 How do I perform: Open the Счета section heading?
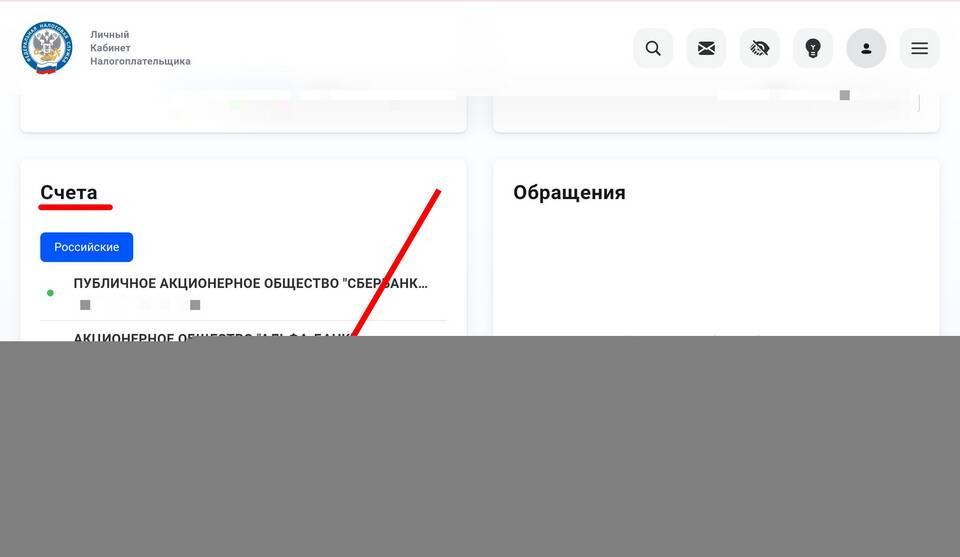tap(69, 192)
